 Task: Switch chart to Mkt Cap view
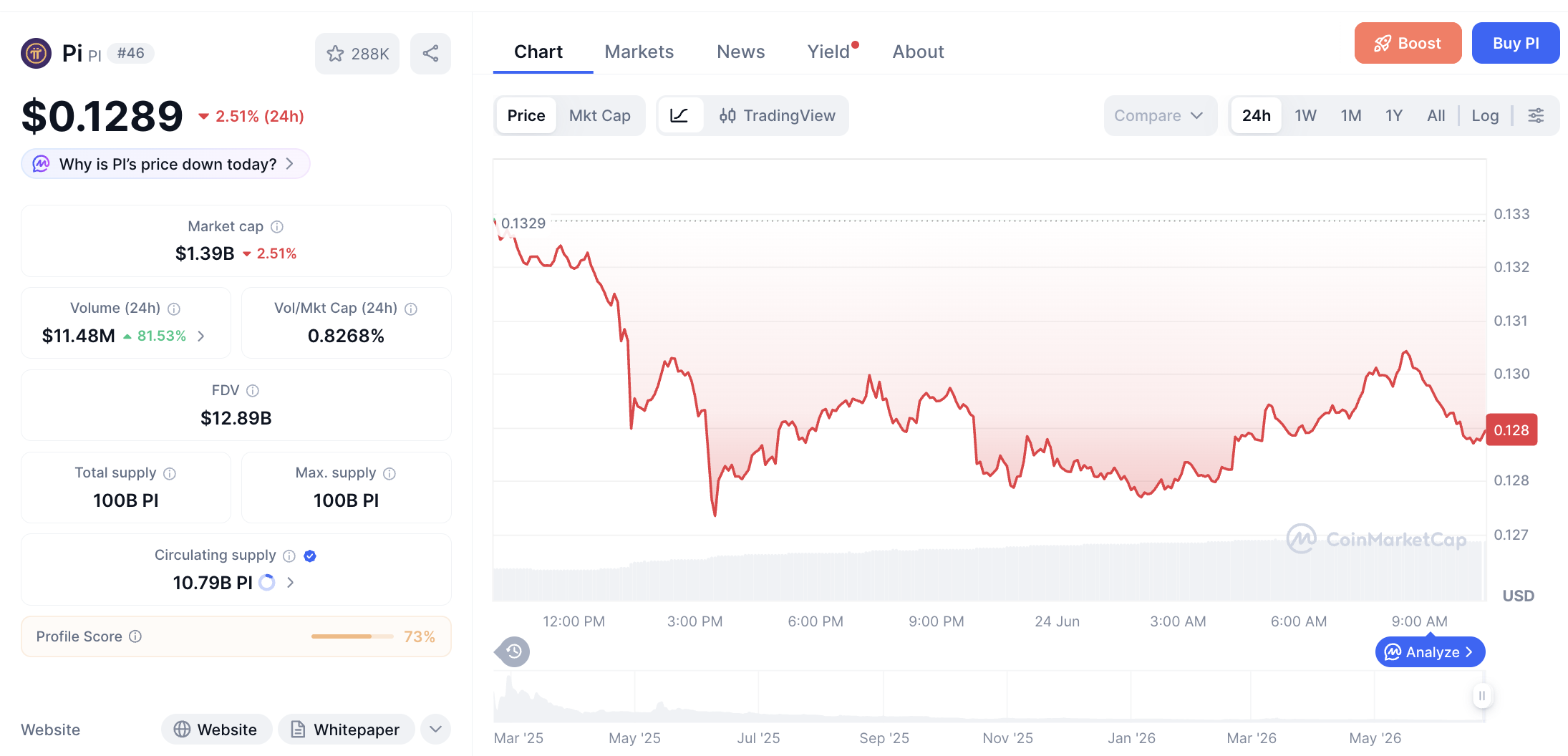pos(600,115)
